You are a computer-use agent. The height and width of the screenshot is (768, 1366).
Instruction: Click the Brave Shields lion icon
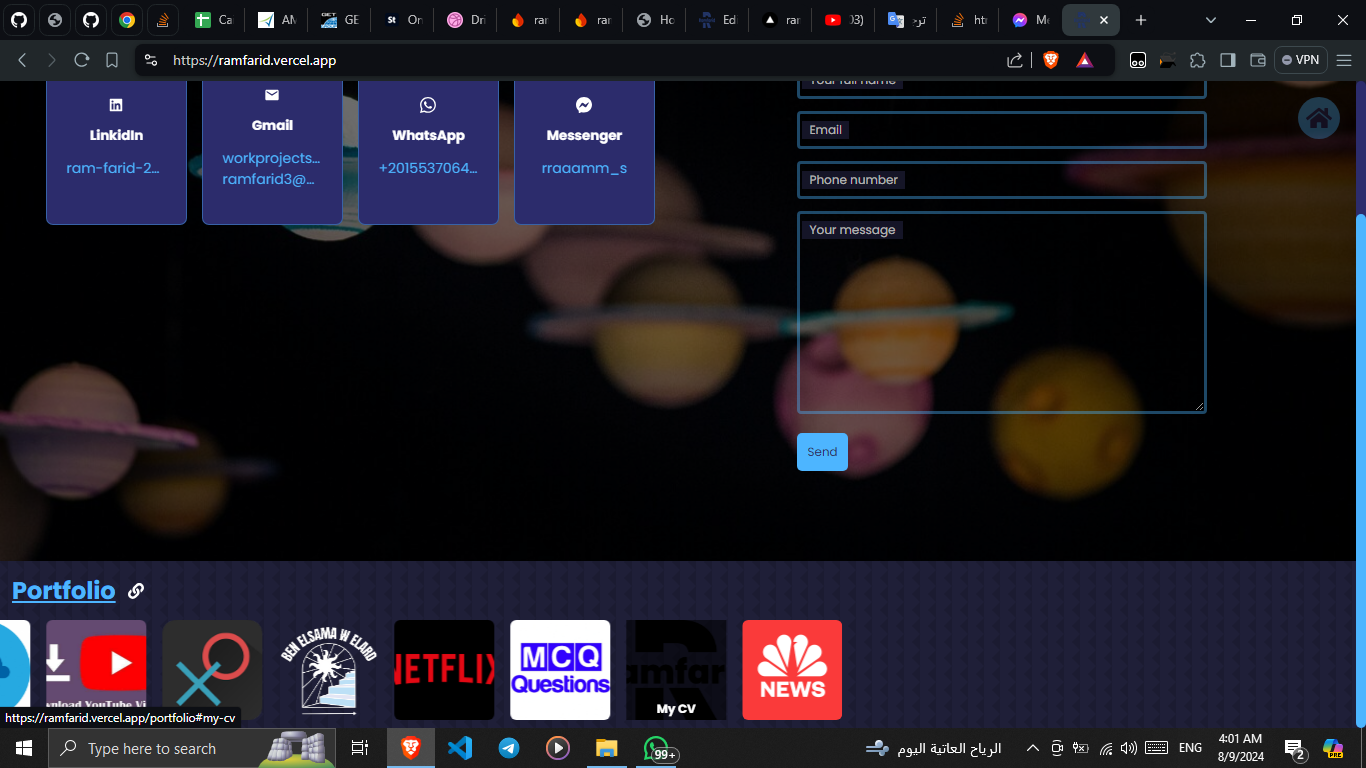1050,60
